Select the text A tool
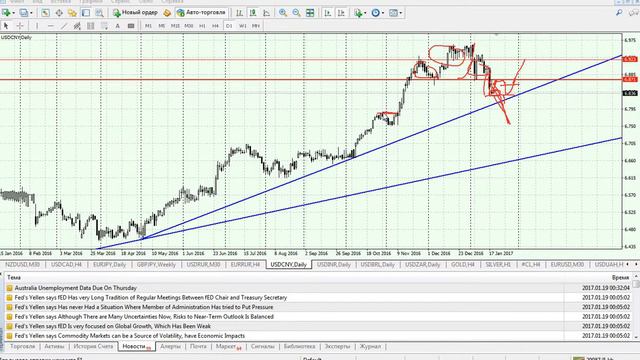640x360 pixels. [118, 26]
